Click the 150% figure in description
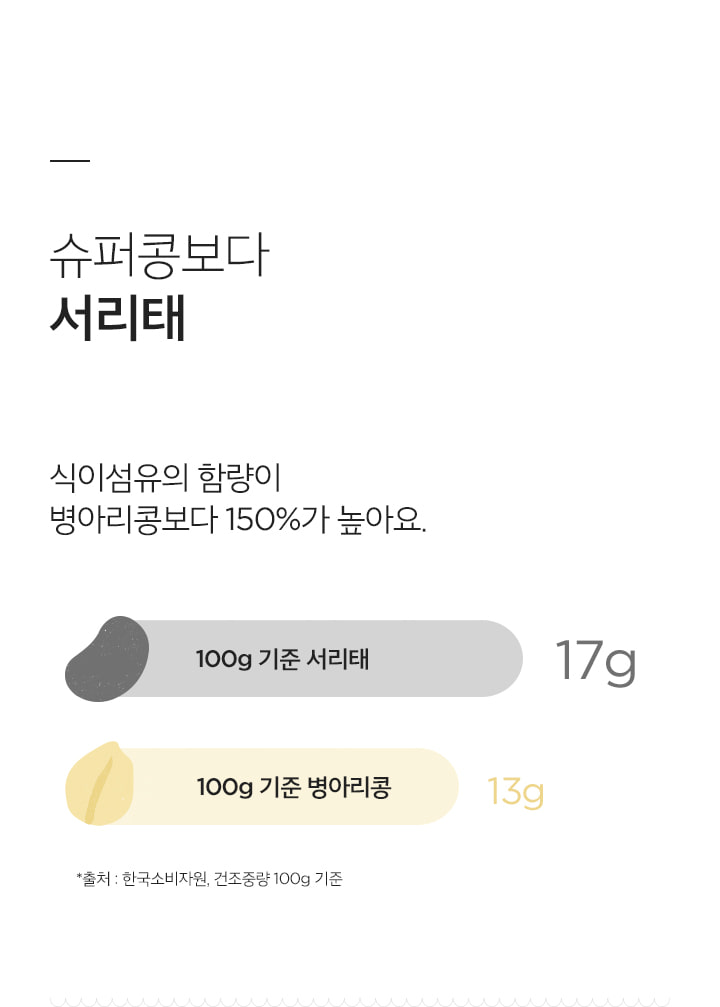This screenshot has width=720, height=1007. [x=263, y=519]
